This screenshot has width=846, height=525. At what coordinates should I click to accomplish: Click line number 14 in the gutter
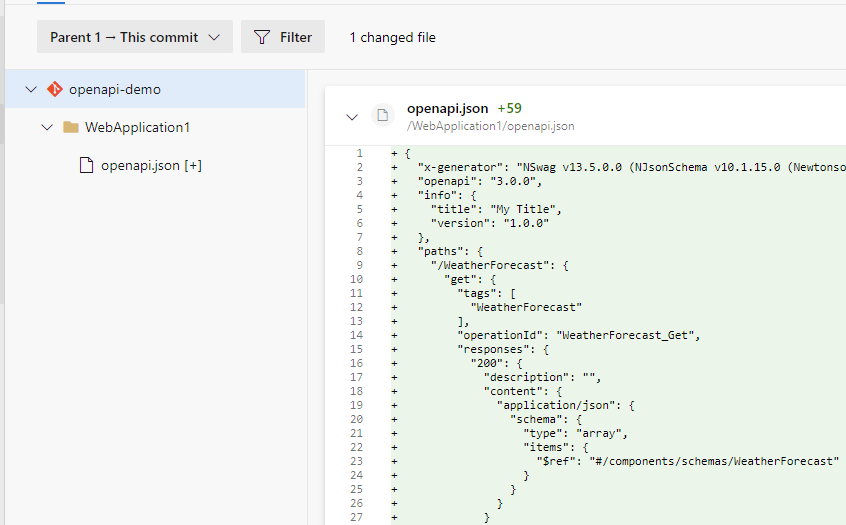pyautogui.click(x=356, y=336)
